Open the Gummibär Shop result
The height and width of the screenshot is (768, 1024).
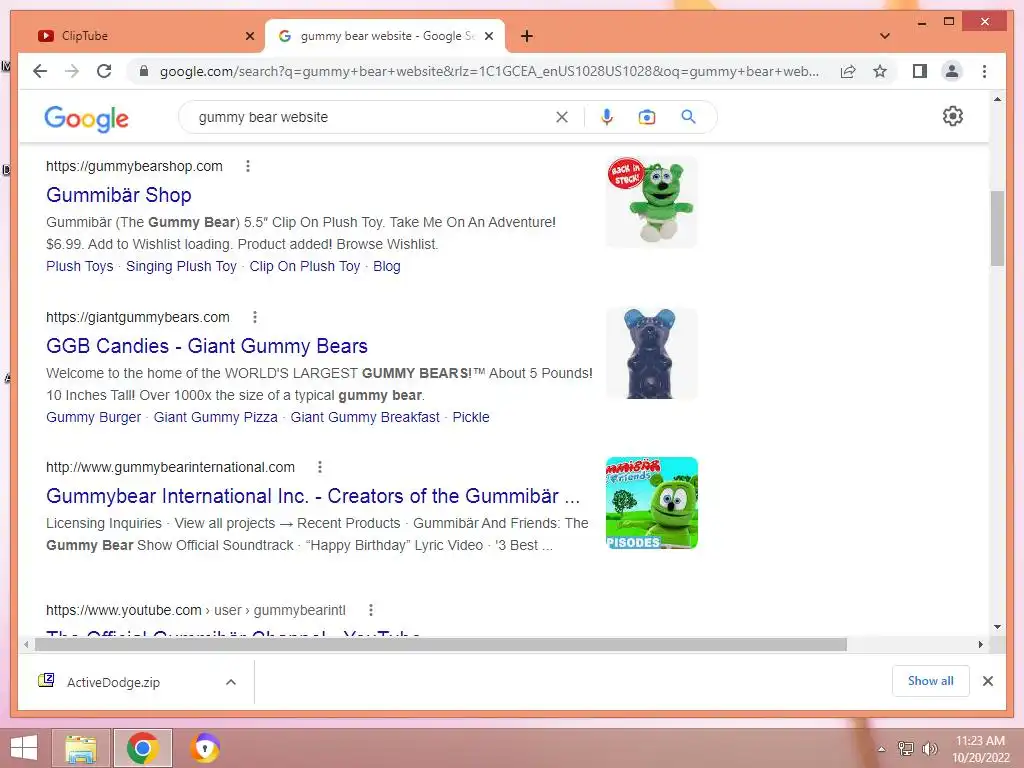coord(119,195)
